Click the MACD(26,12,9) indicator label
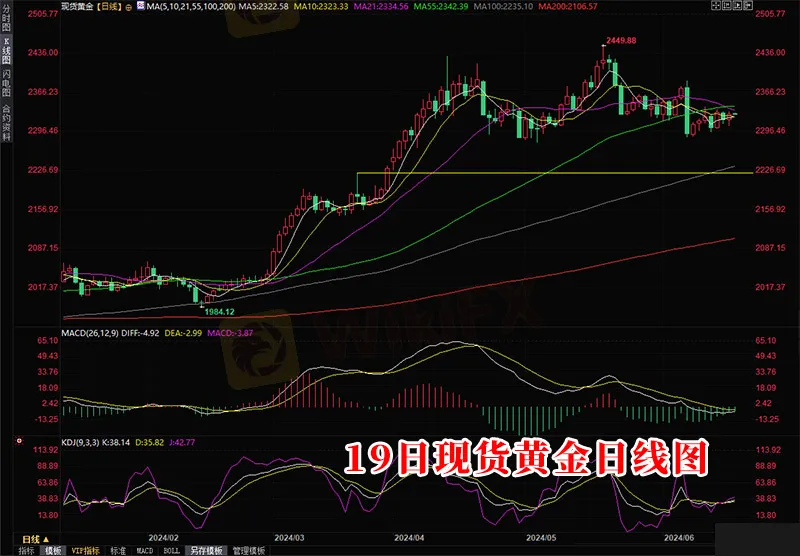800x556 pixels. tap(90, 333)
